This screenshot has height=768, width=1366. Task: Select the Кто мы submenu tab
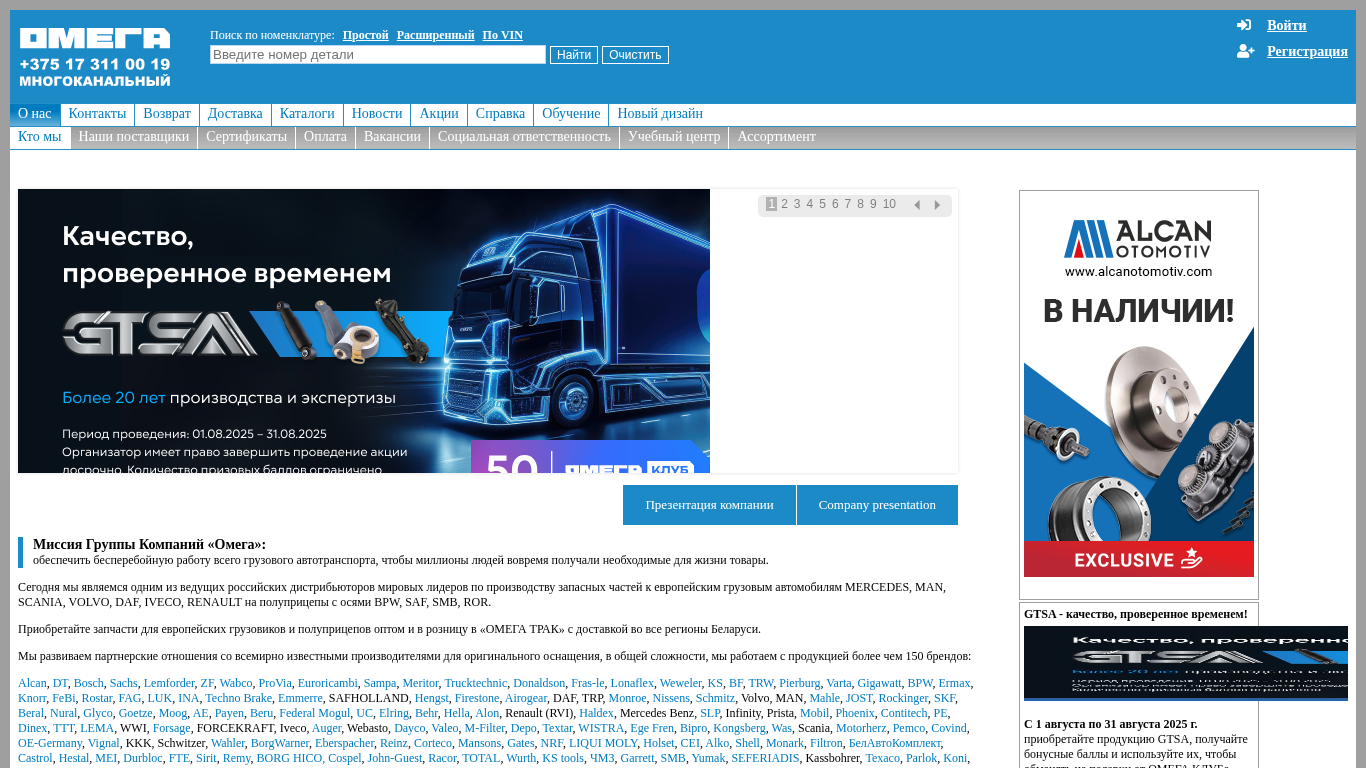click(x=40, y=137)
